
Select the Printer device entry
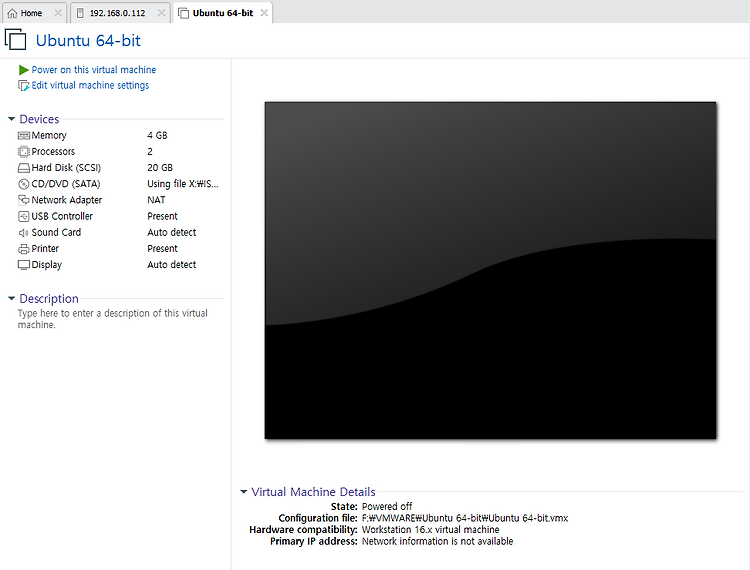(45, 249)
